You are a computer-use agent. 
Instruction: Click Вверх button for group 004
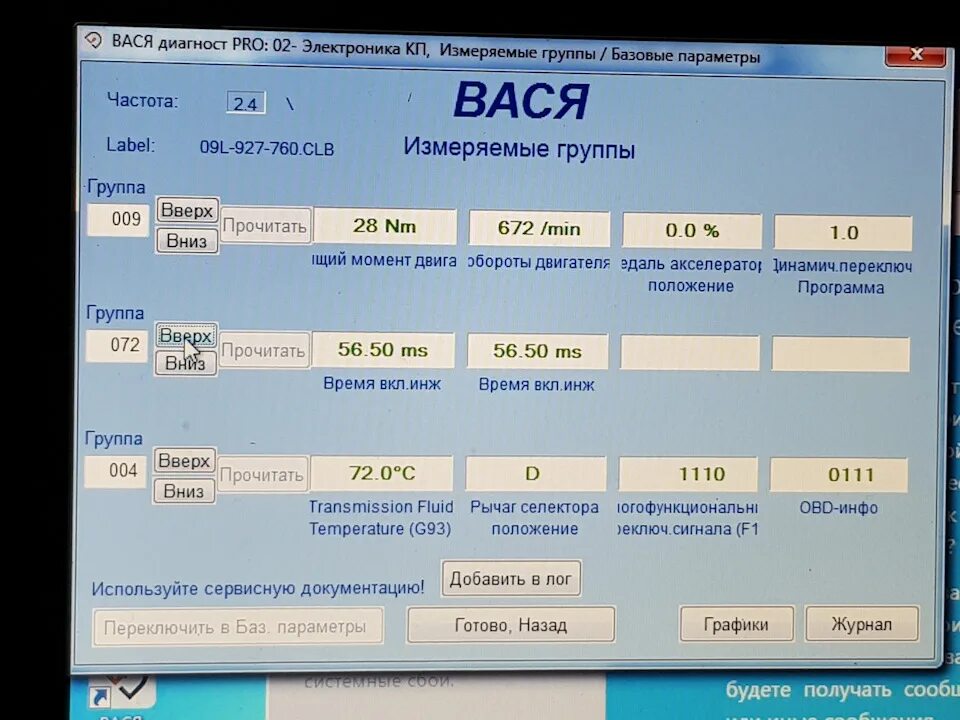[184, 460]
